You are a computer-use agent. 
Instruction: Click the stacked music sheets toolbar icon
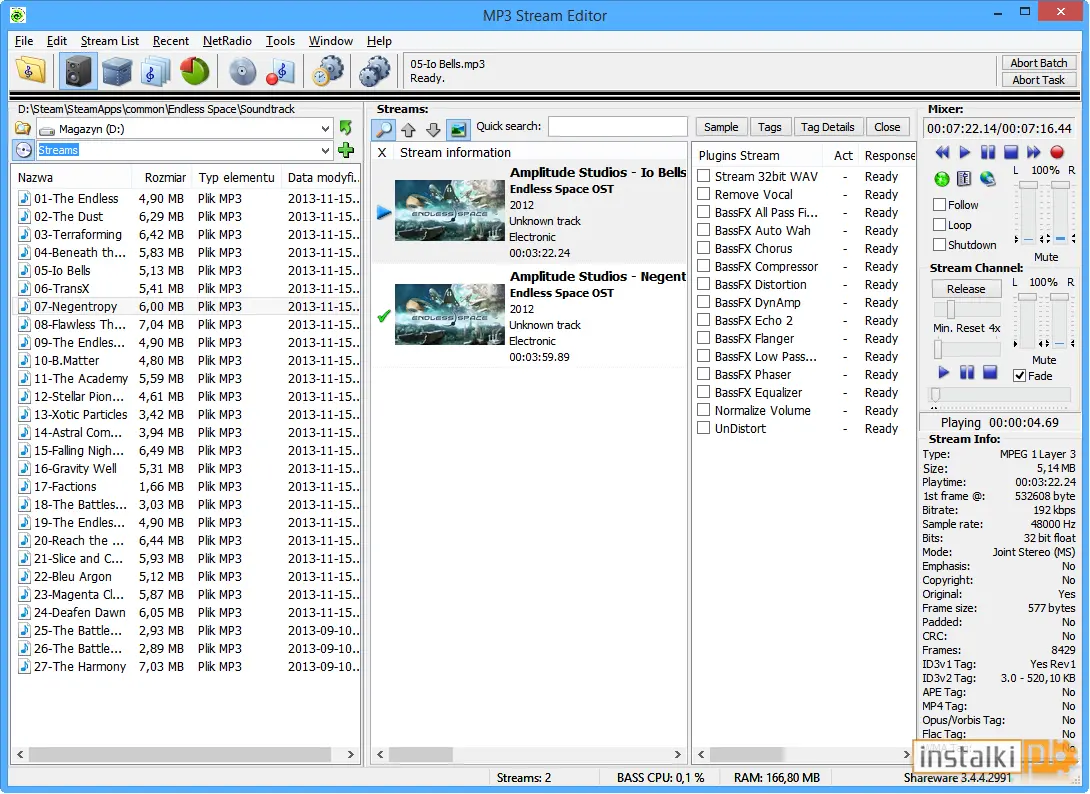[x=155, y=72]
